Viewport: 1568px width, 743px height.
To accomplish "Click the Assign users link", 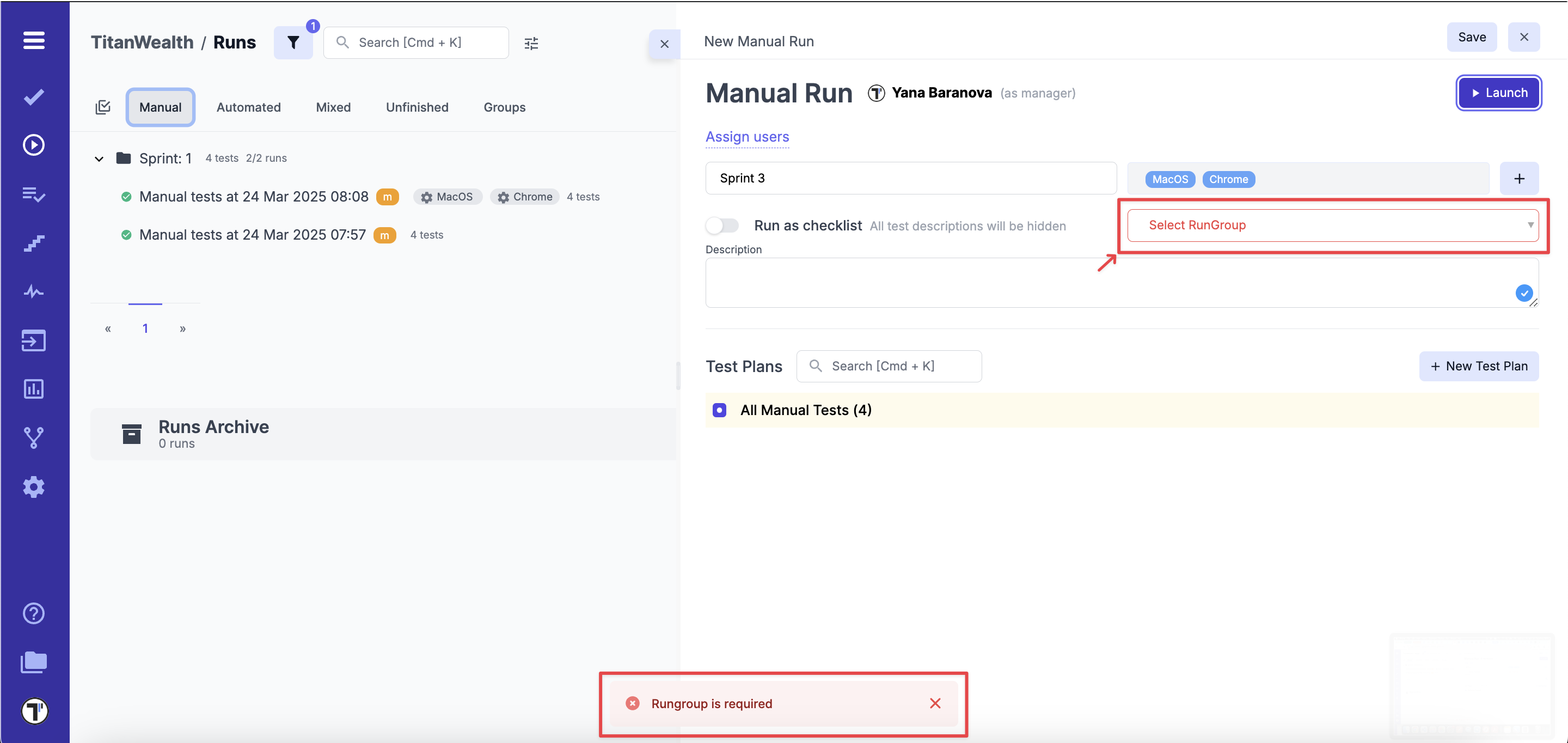I will (x=747, y=136).
